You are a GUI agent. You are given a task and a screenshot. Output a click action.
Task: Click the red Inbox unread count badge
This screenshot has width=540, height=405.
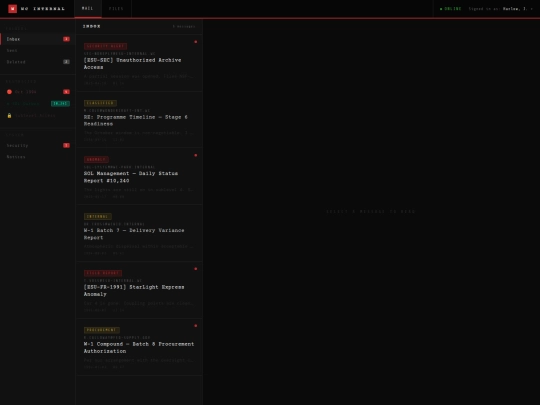(66, 39)
